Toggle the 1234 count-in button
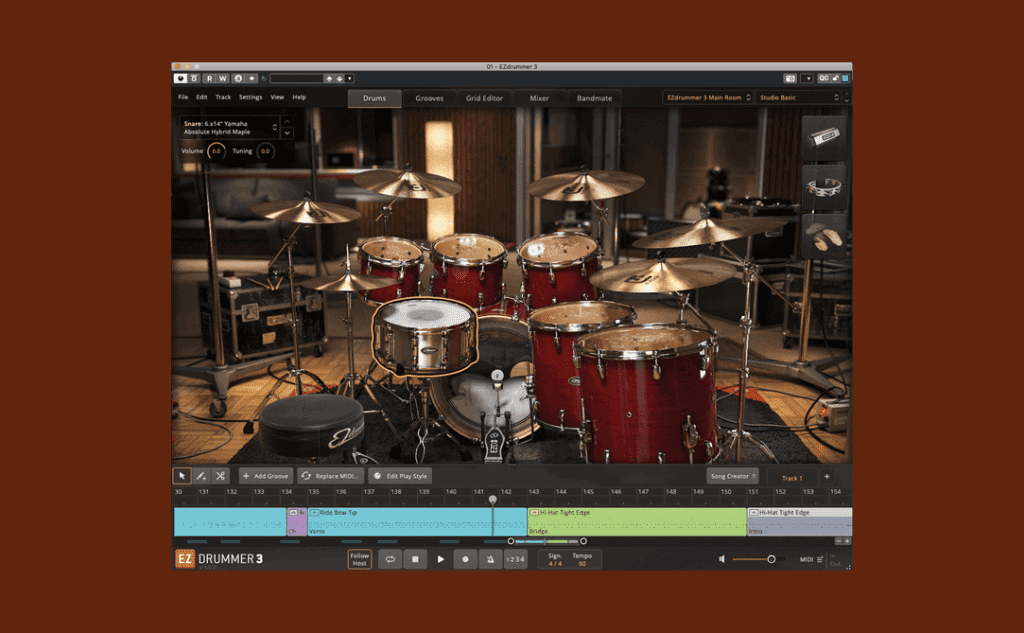1024x633 pixels. pos(515,559)
